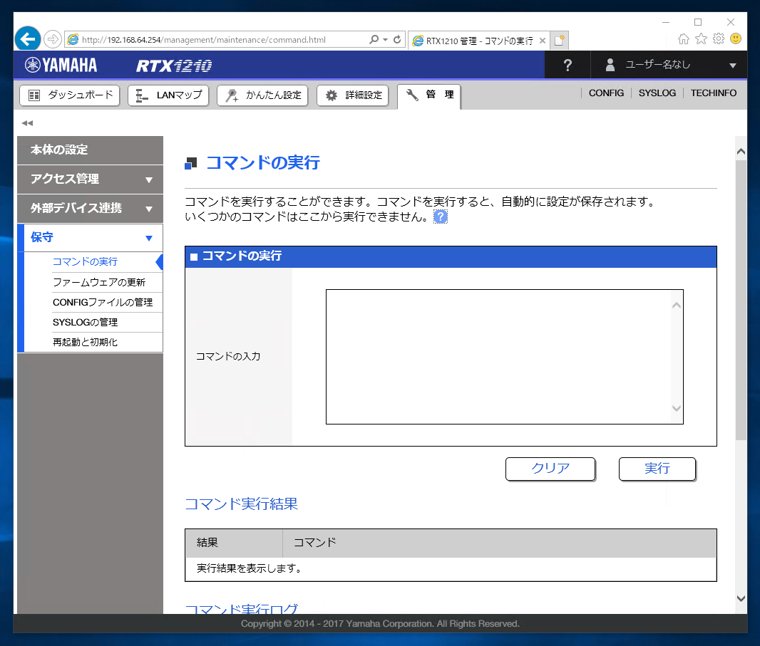Click into the command input text area
This screenshot has width=760, height=646.
[x=505, y=357]
